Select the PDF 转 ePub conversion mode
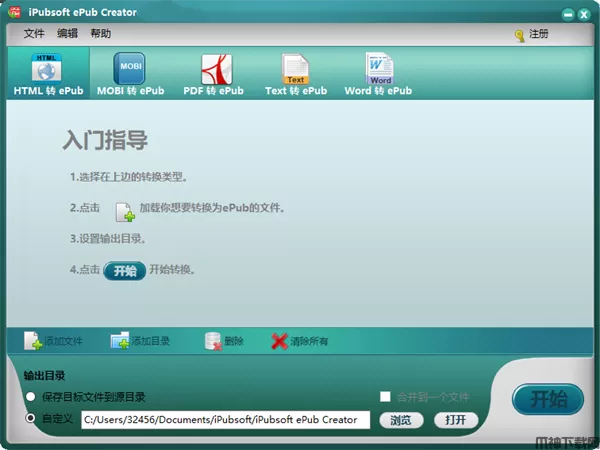This screenshot has height=450, width=600. coord(214,74)
